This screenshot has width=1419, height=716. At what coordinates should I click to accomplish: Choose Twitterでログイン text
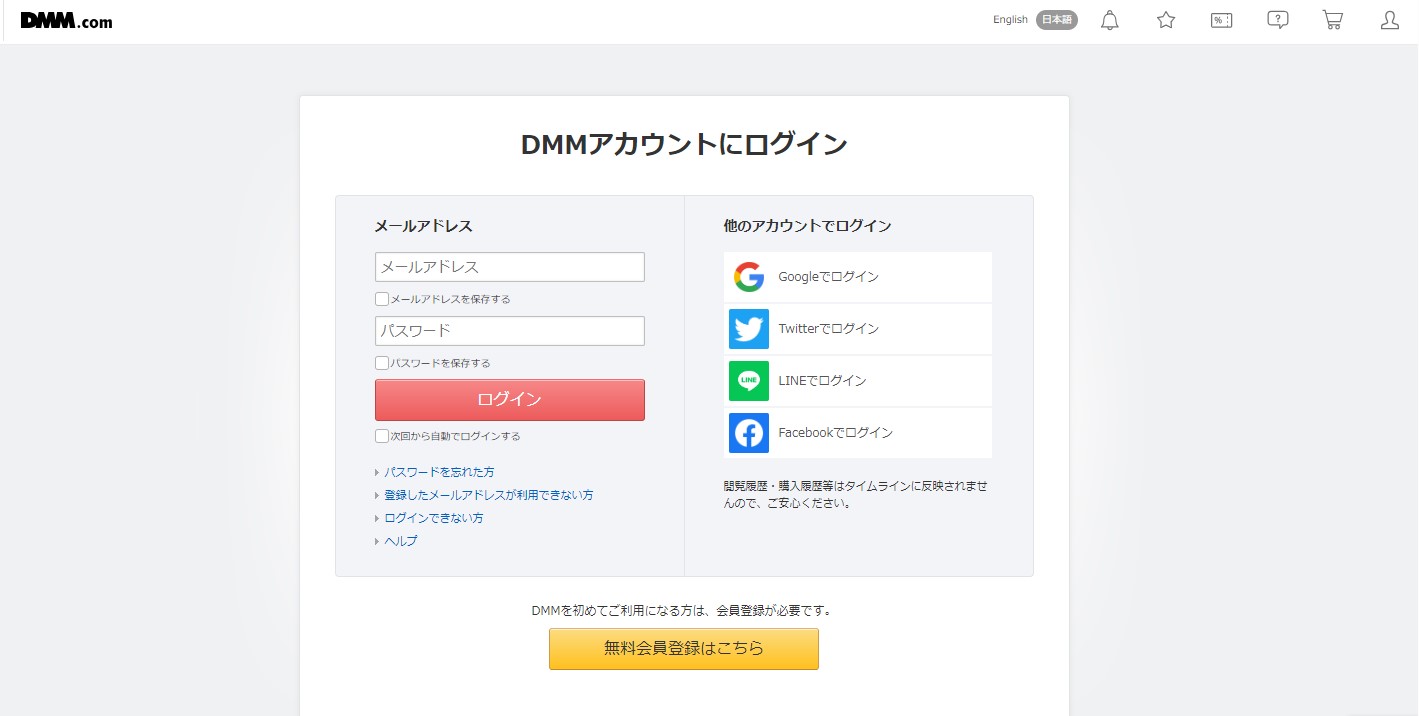829,329
